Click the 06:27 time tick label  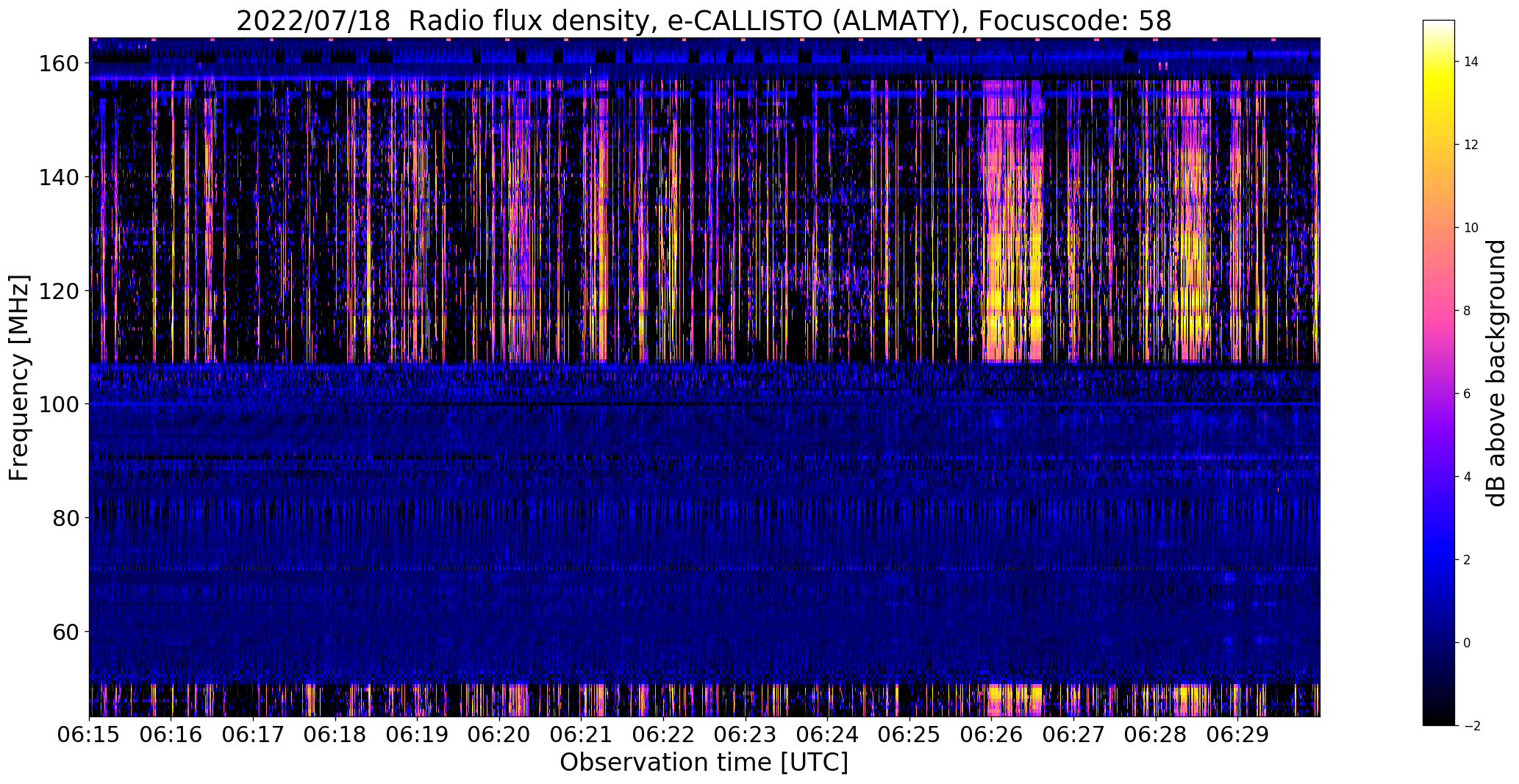(1073, 734)
